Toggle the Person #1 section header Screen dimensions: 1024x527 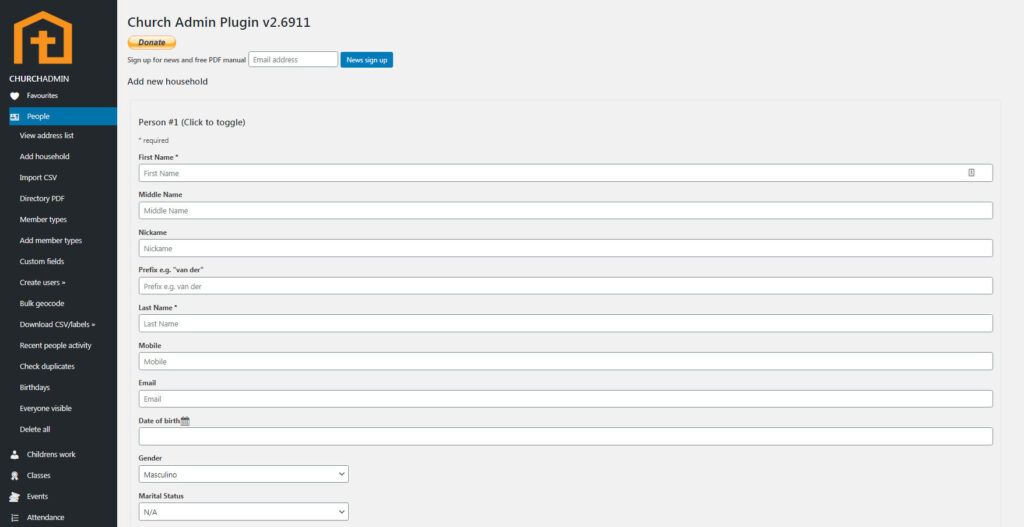click(192, 122)
